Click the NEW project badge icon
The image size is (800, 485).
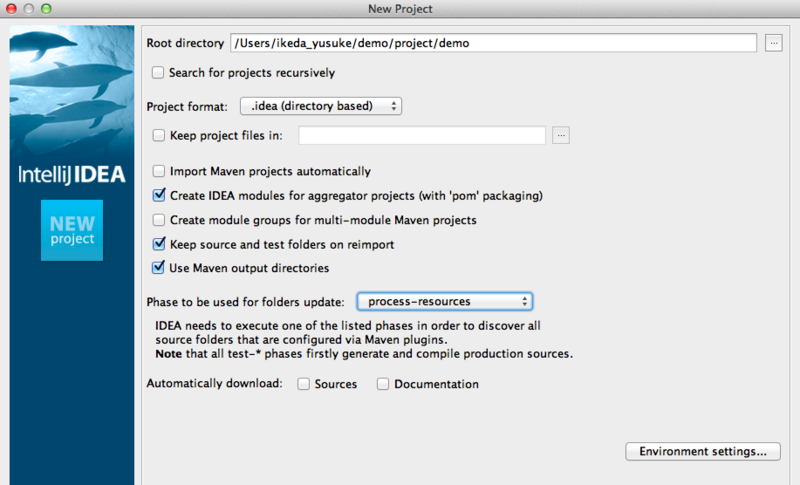pos(72,231)
